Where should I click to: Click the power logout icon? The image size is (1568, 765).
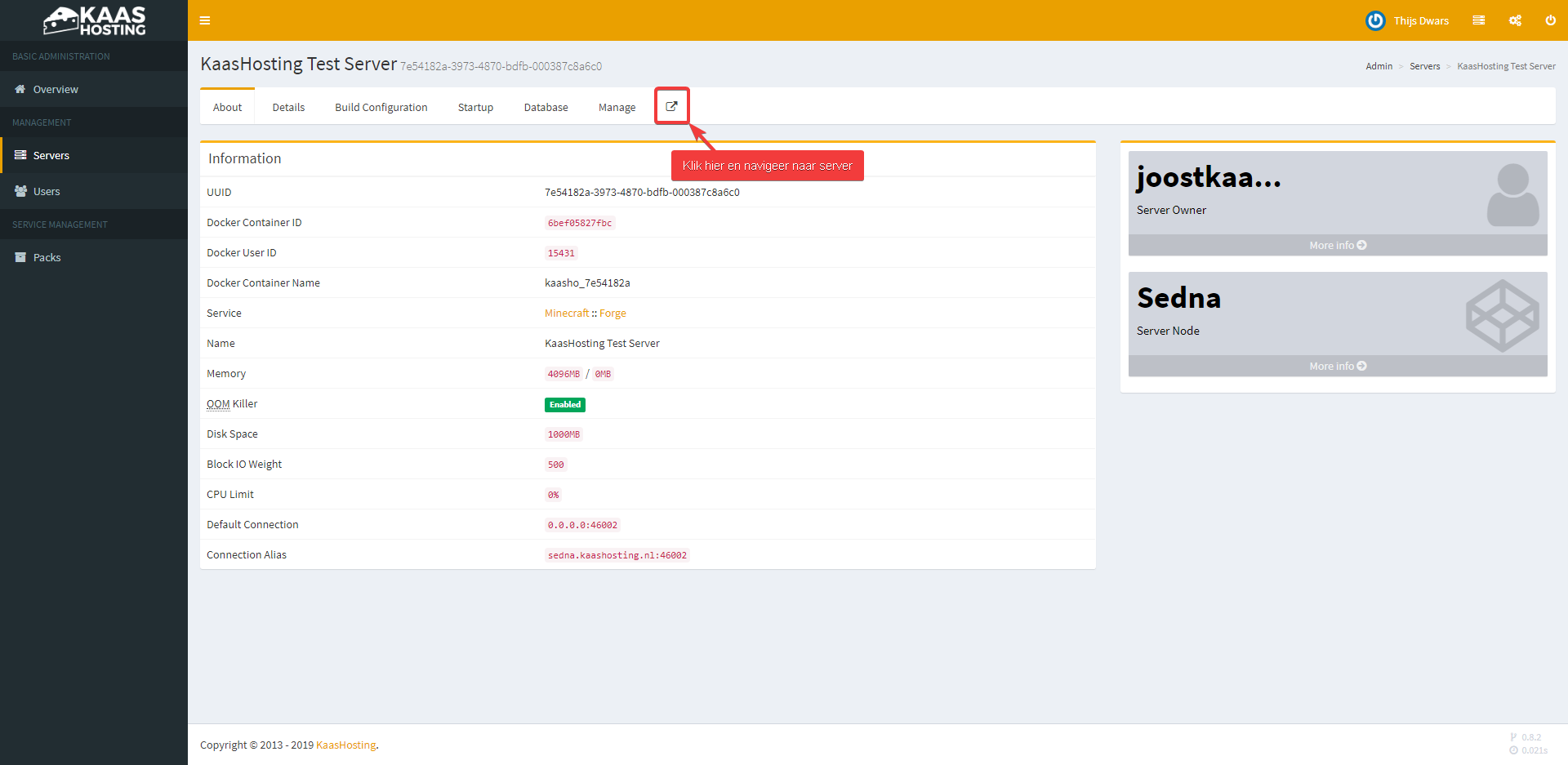click(x=1550, y=20)
